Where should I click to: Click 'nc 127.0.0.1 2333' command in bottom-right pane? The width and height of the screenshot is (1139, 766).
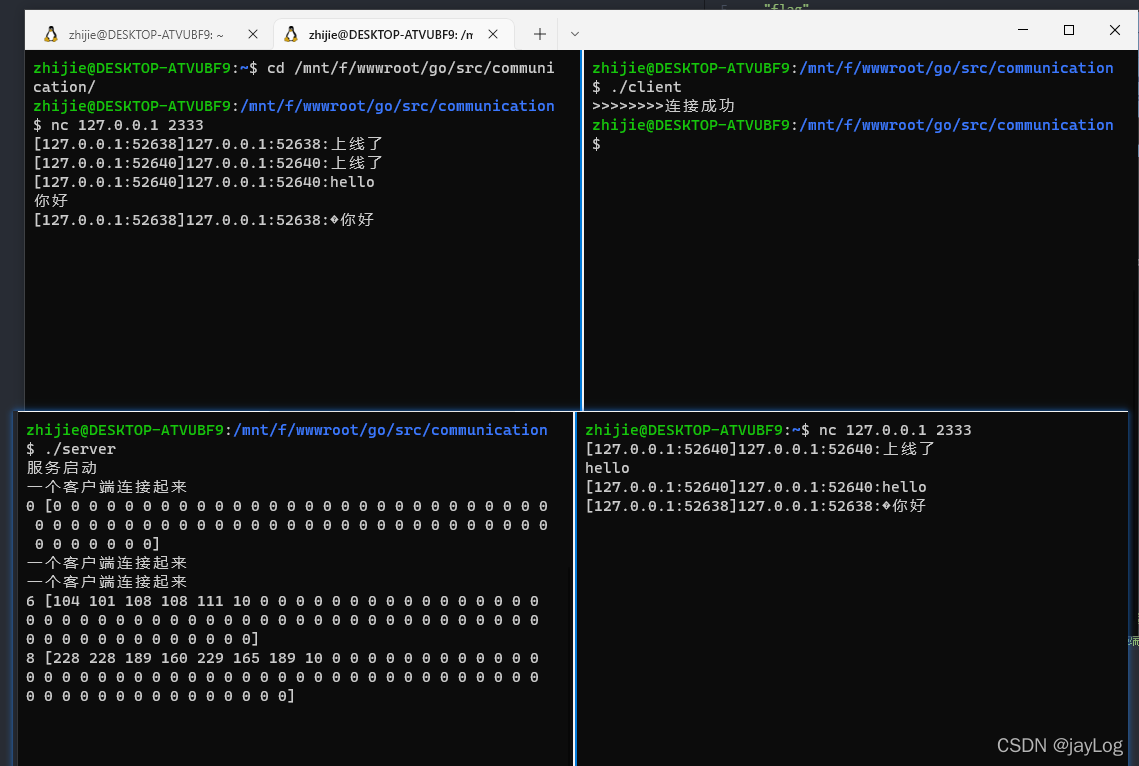click(895, 430)
